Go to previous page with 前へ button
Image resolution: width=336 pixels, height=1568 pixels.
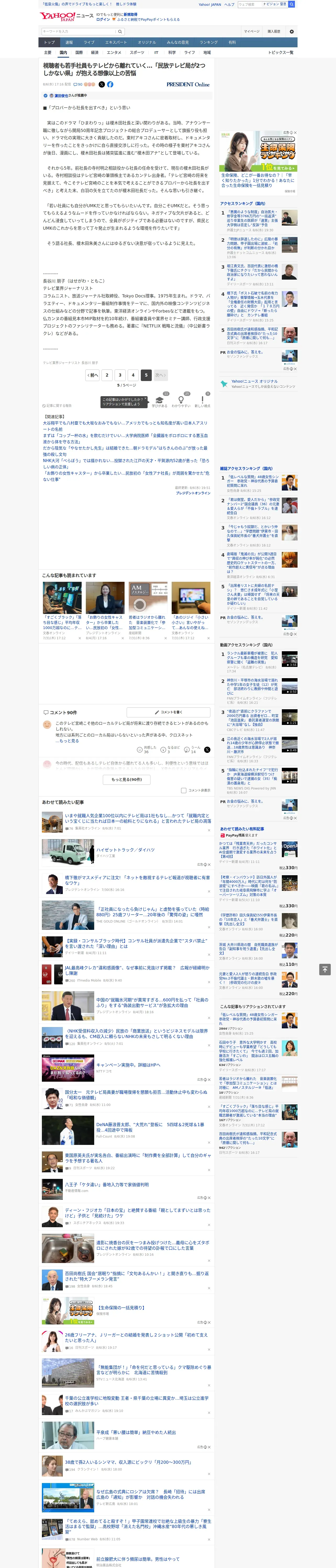click(93, 375)
